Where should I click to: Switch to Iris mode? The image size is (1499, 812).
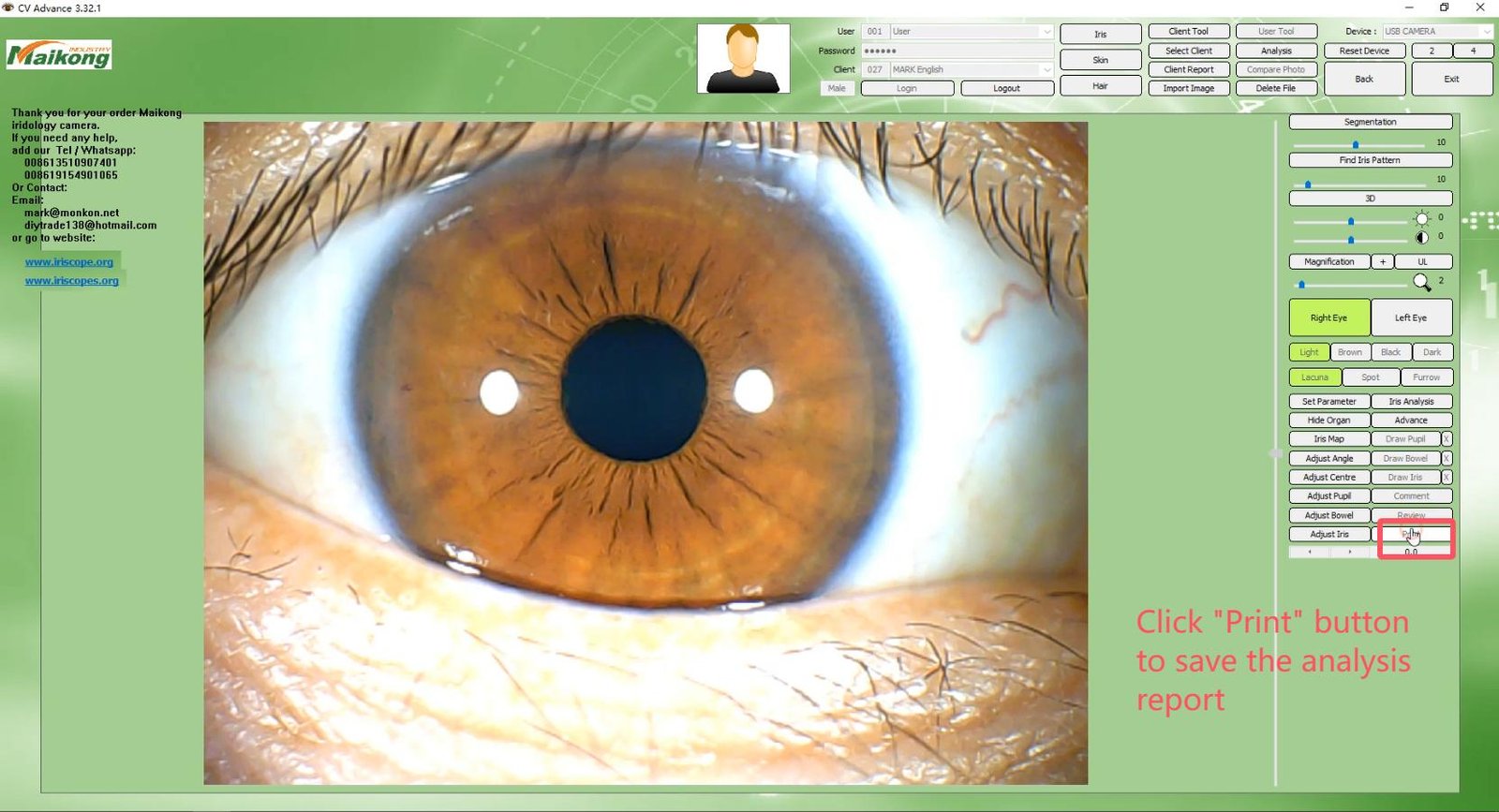pos(1101,34)
